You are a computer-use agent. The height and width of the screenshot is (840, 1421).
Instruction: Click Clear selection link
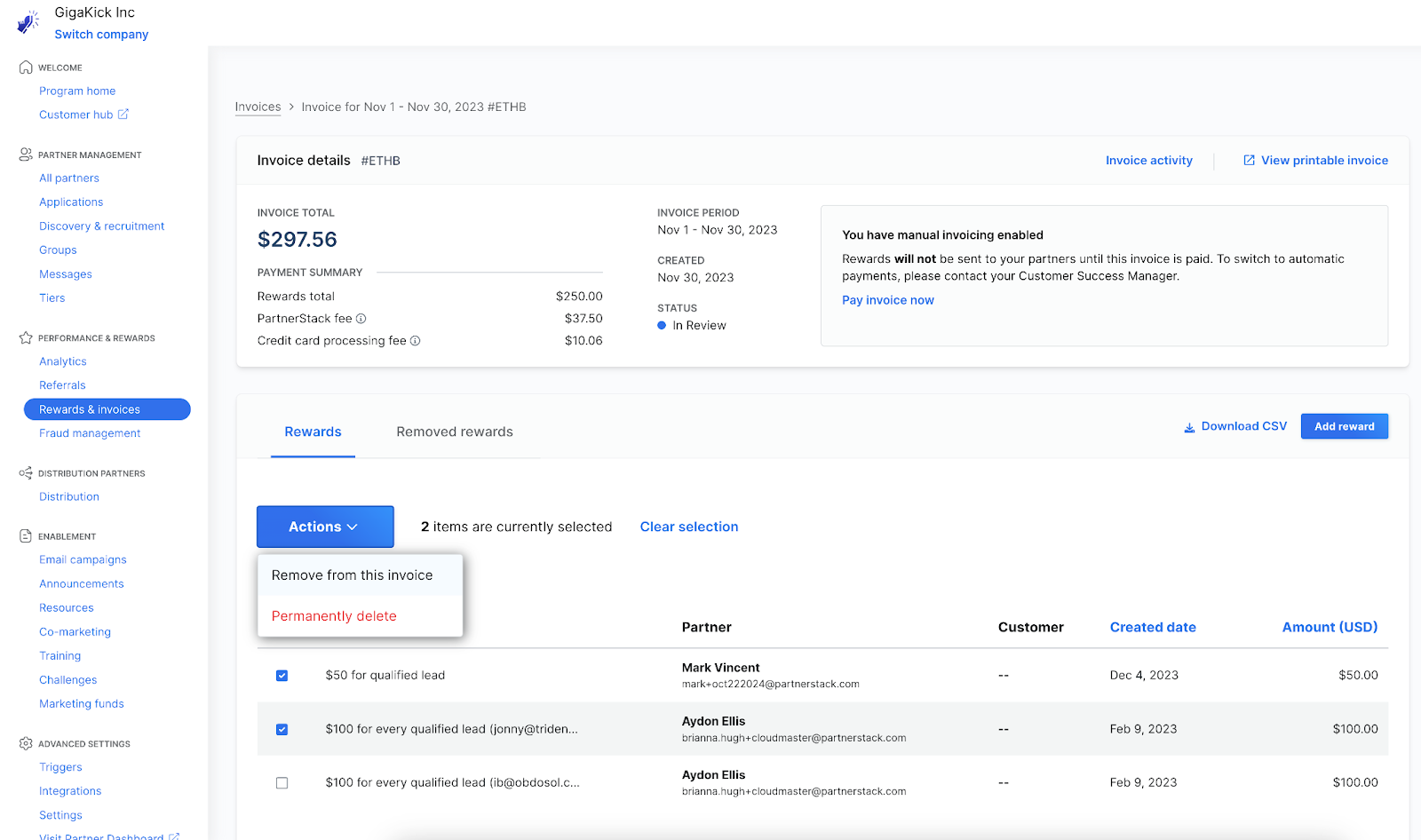tap(689, 527)
